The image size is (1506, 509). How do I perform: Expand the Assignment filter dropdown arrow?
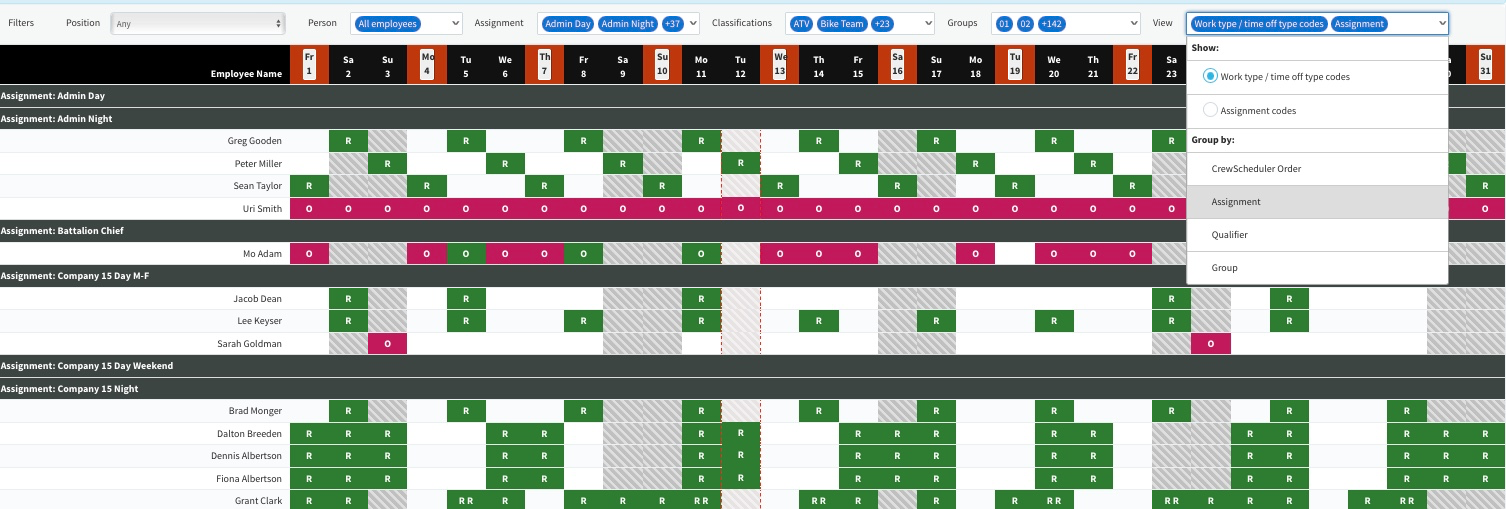tap(691, 23)
